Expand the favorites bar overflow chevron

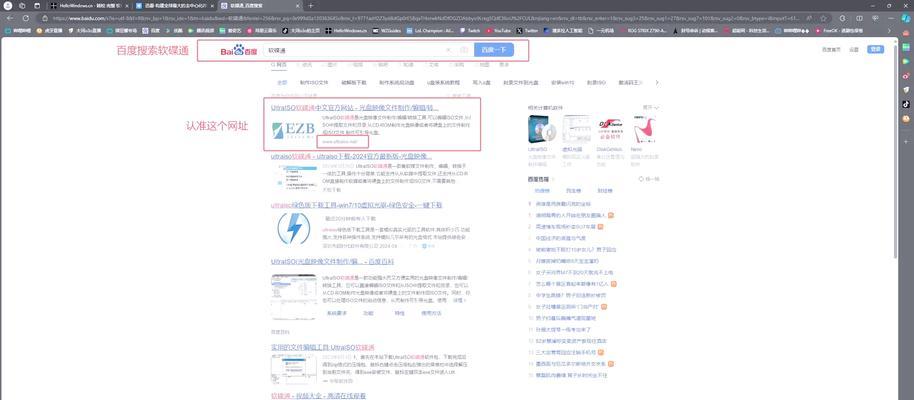point(889,30)
